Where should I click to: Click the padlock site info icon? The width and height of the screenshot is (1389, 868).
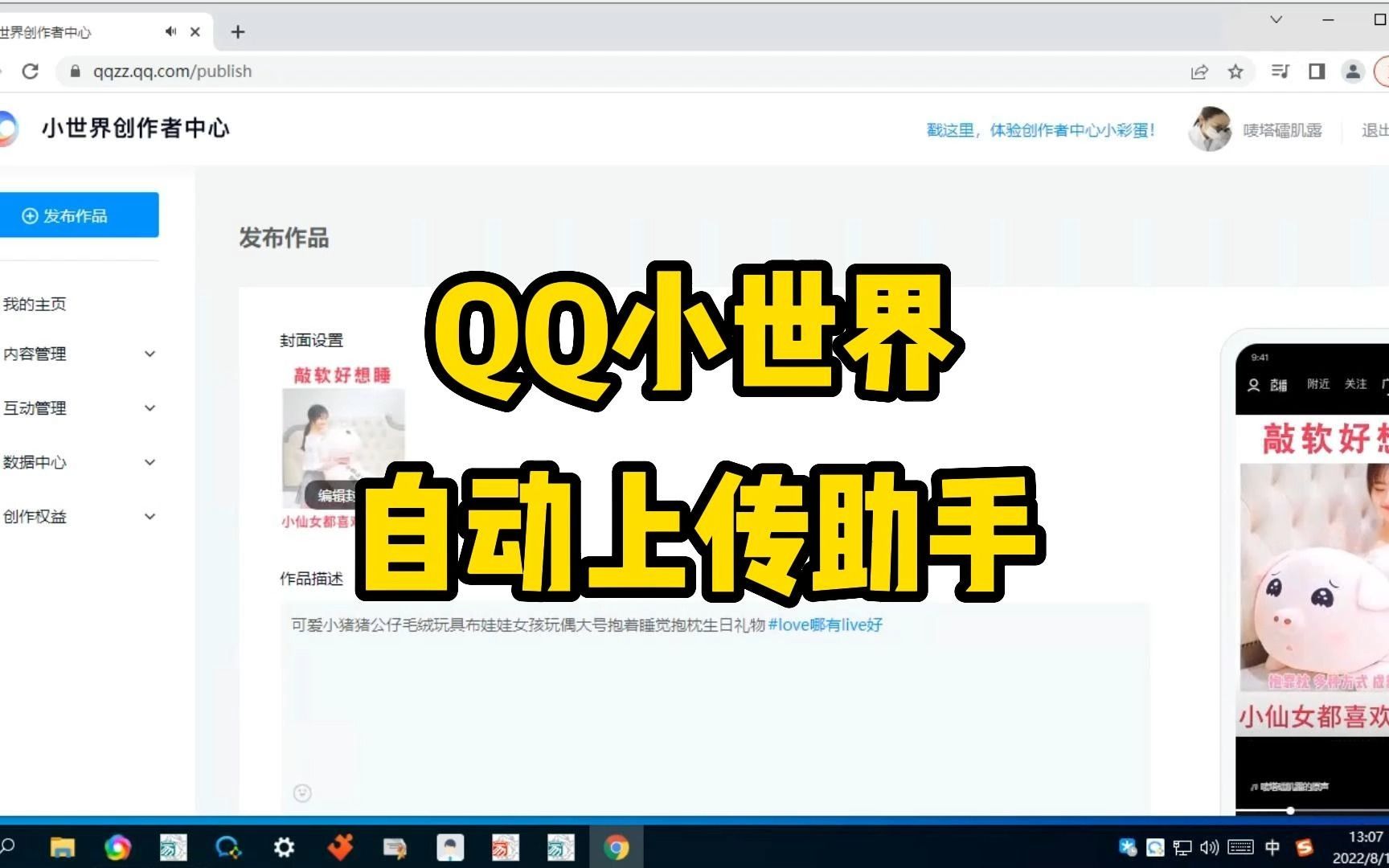[75, 71]
